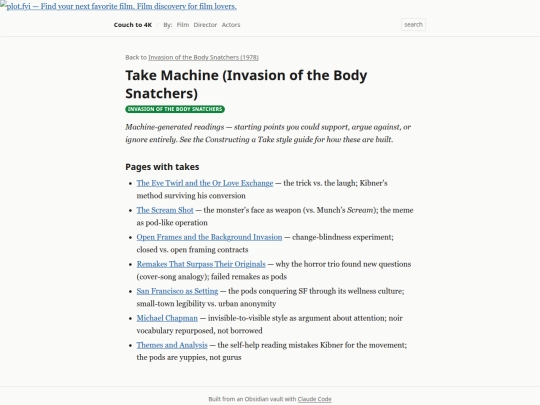540x405 pixels.
Task: Click the text 'small-town legibility vs. urban anonymity'
Action: (x=206, y=303)
